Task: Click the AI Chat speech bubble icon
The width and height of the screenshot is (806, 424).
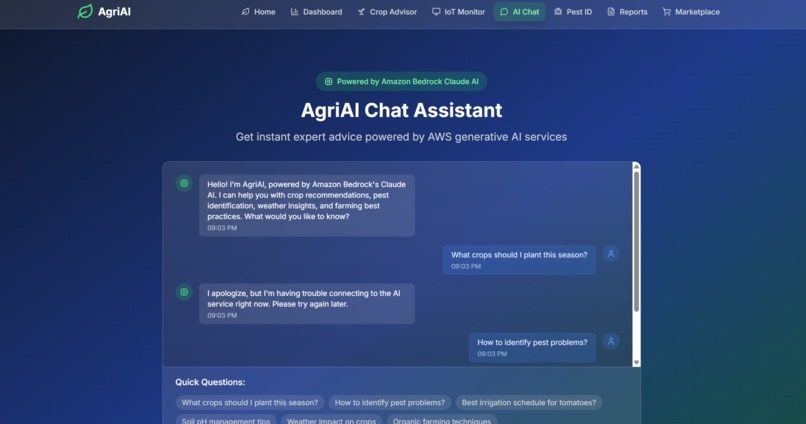Action: pyautogui.click(x=504, y=12)
